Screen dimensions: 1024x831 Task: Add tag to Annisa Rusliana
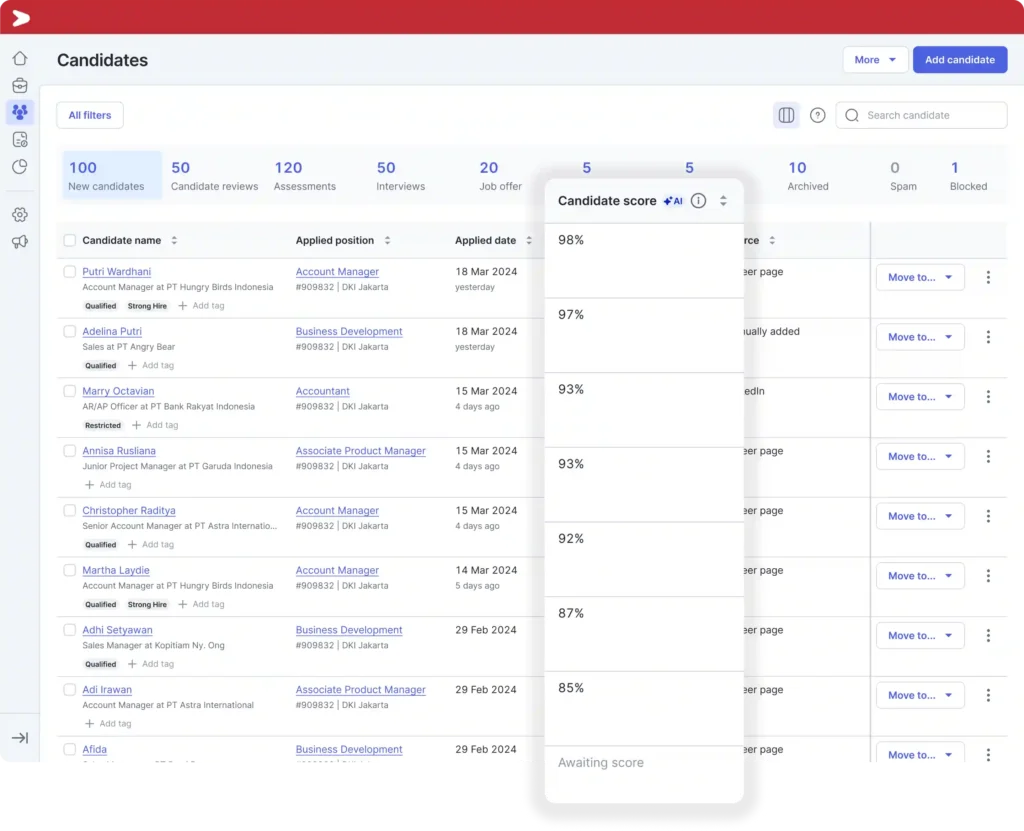108,485
